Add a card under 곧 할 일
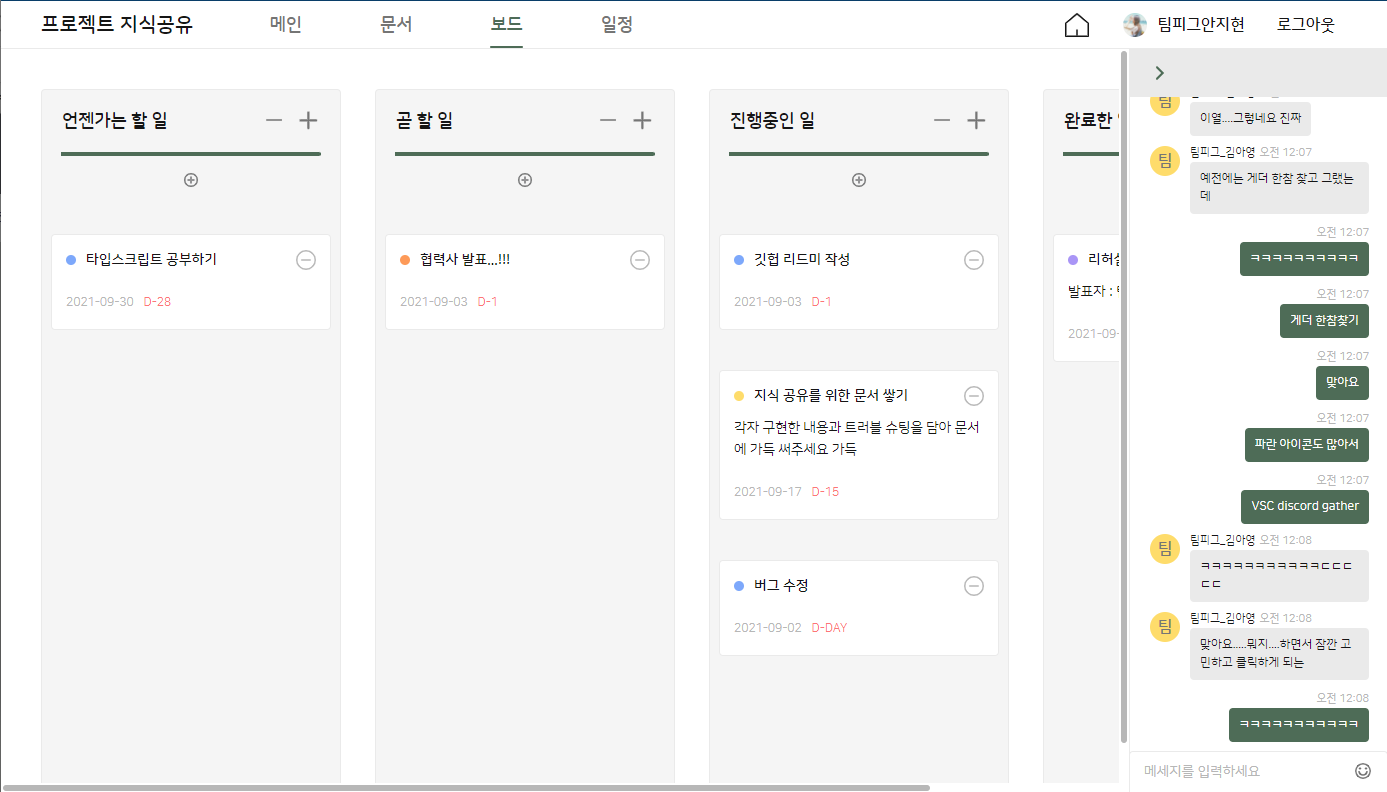Viewport: 1387px width, 792px height. 525,180
